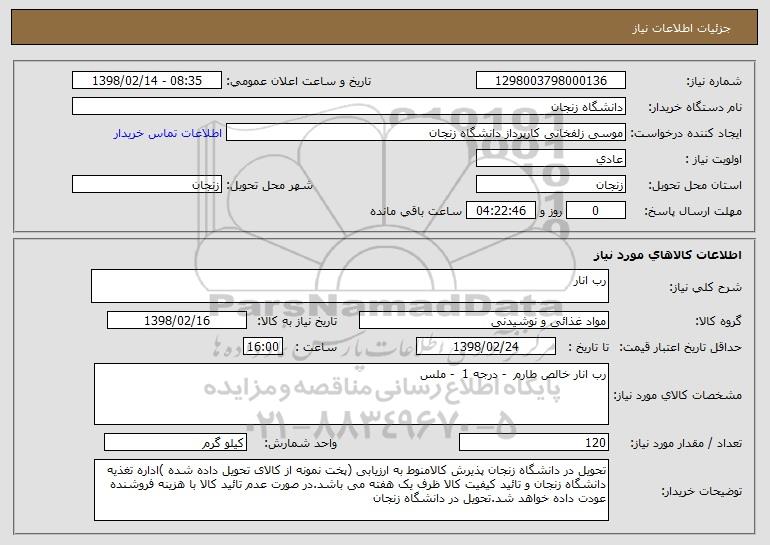Click the label تاریخ نیاز به کالا
Image resolution: width=770 pixels, height=545 pixels.
tap(297, 321)
